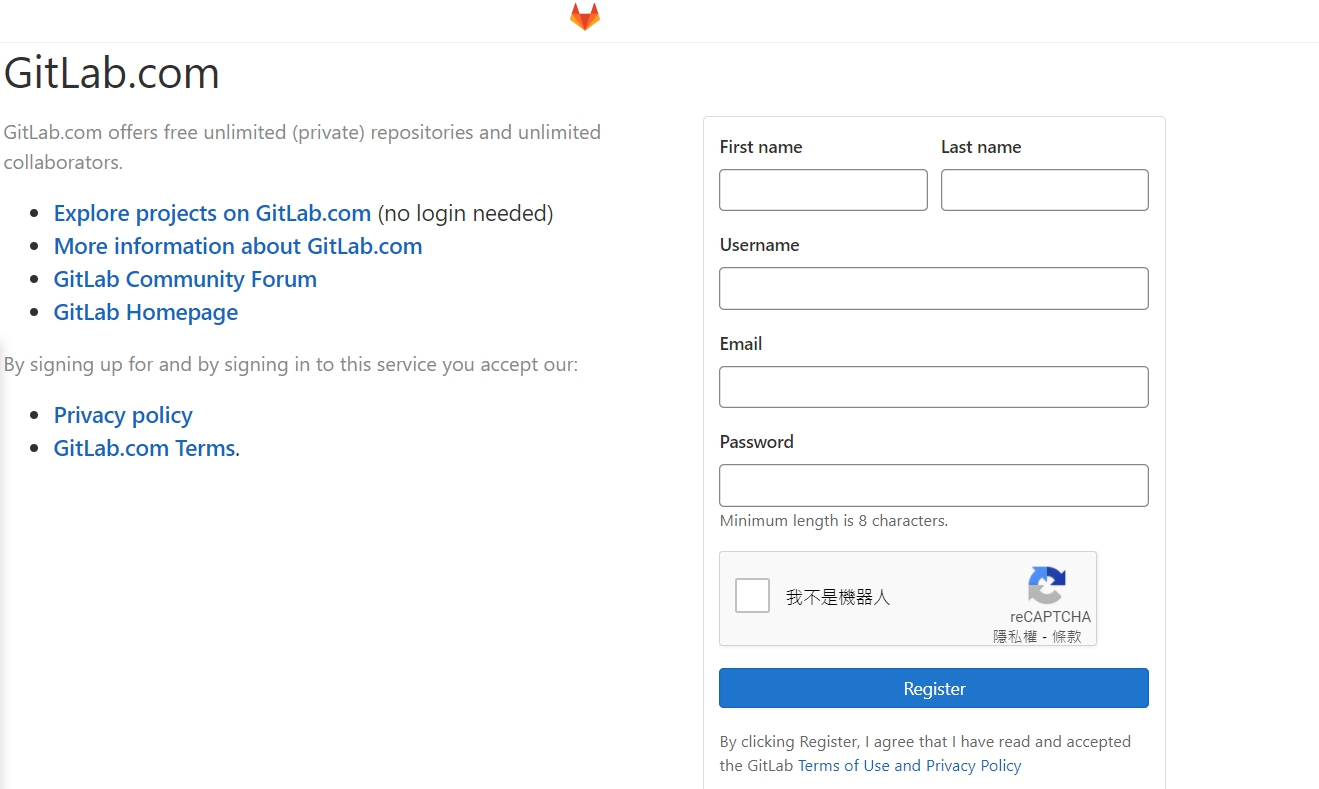
Task: Click the 我不是機器人 captcha label
Action: click(x=838, y=597)
